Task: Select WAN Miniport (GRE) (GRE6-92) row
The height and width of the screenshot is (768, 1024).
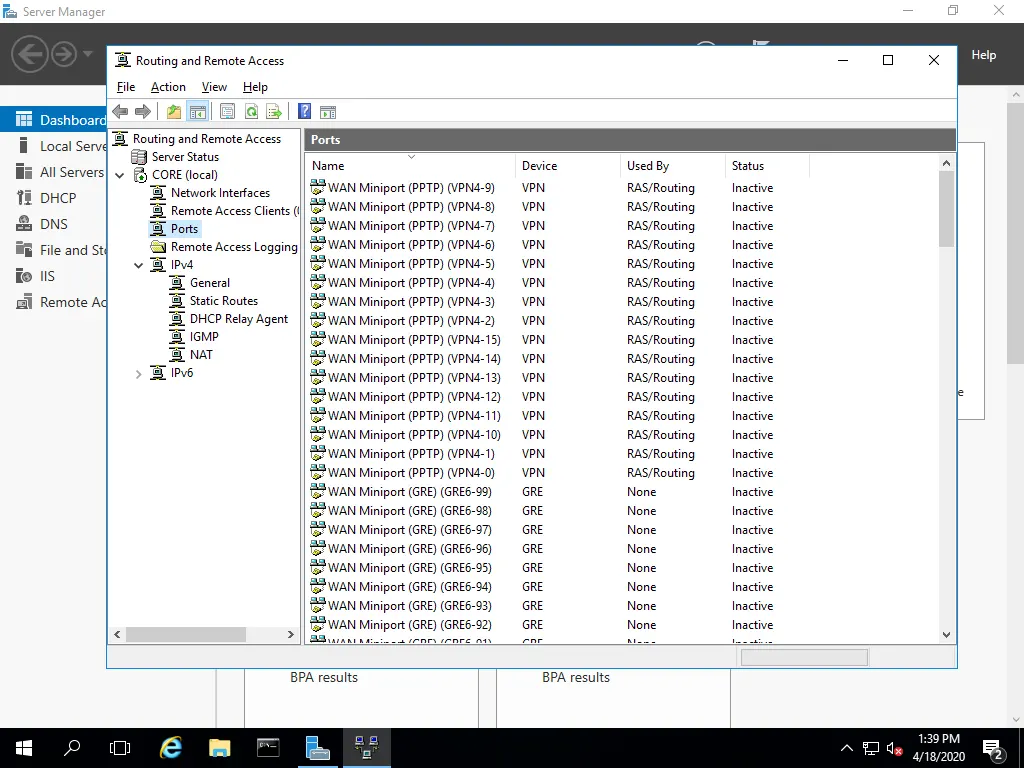Action: 409,624
